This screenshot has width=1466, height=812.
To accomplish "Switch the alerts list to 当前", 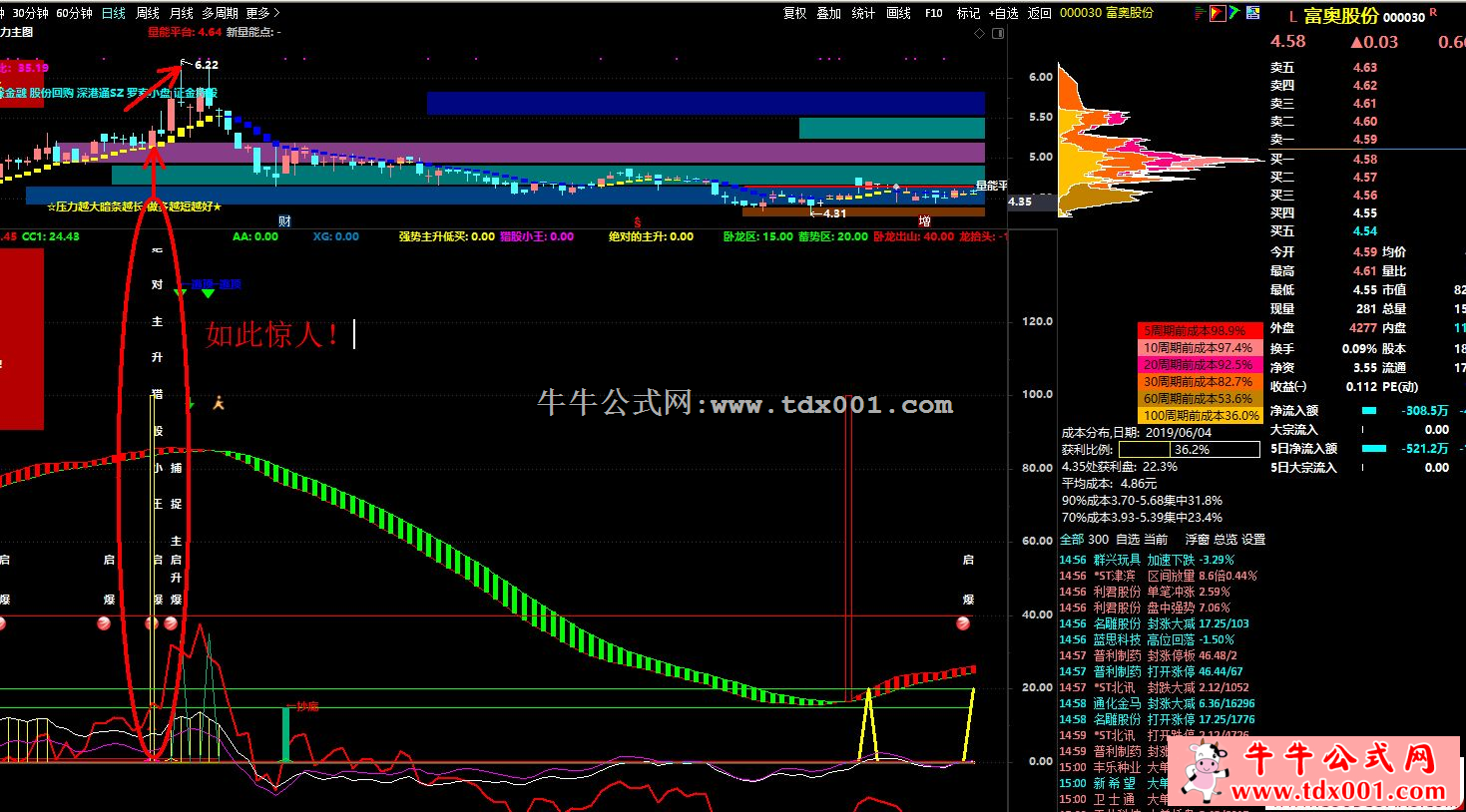I will (1156, 539).
